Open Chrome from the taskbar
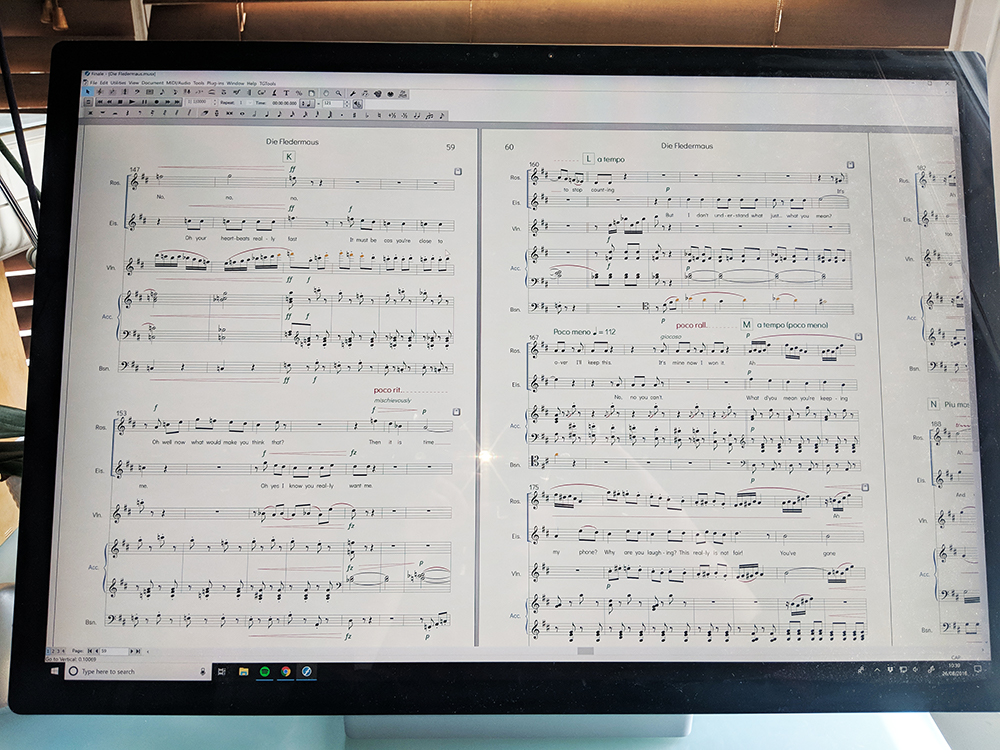This screenshot has width=1000, height=750. point(286,672)
